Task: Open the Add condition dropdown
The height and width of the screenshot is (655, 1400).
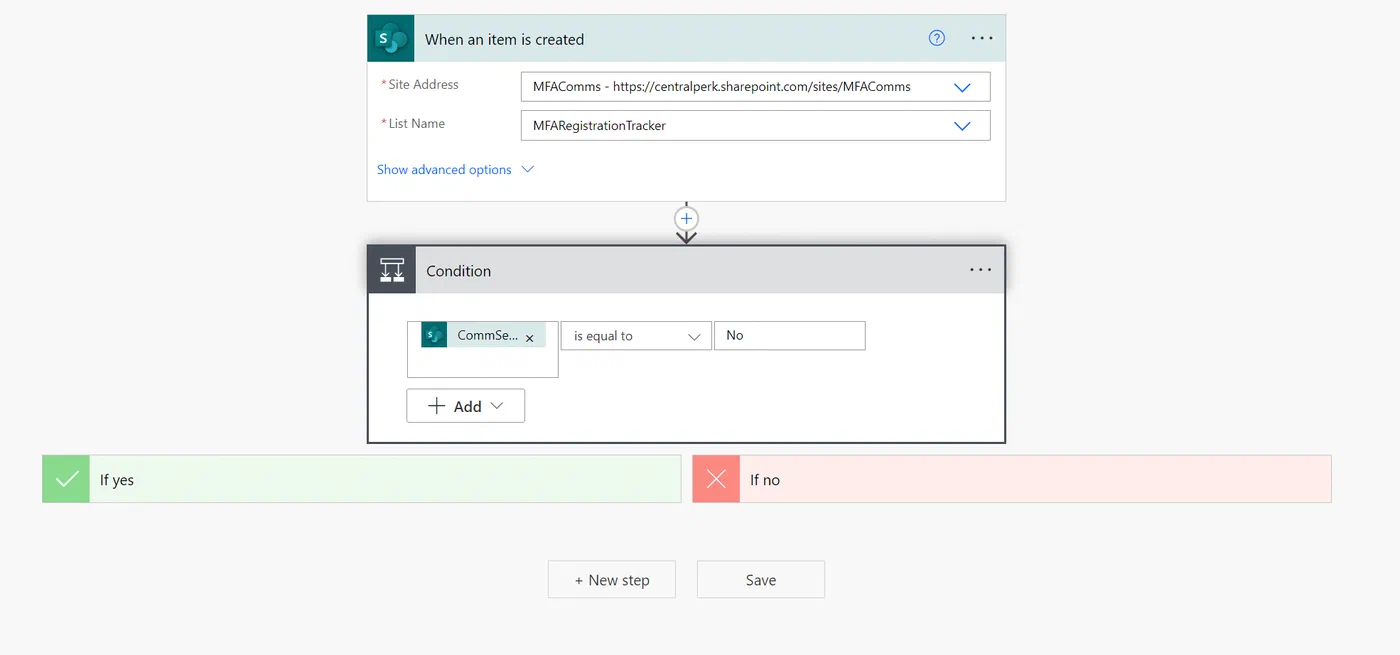Action: click(466, 406)
